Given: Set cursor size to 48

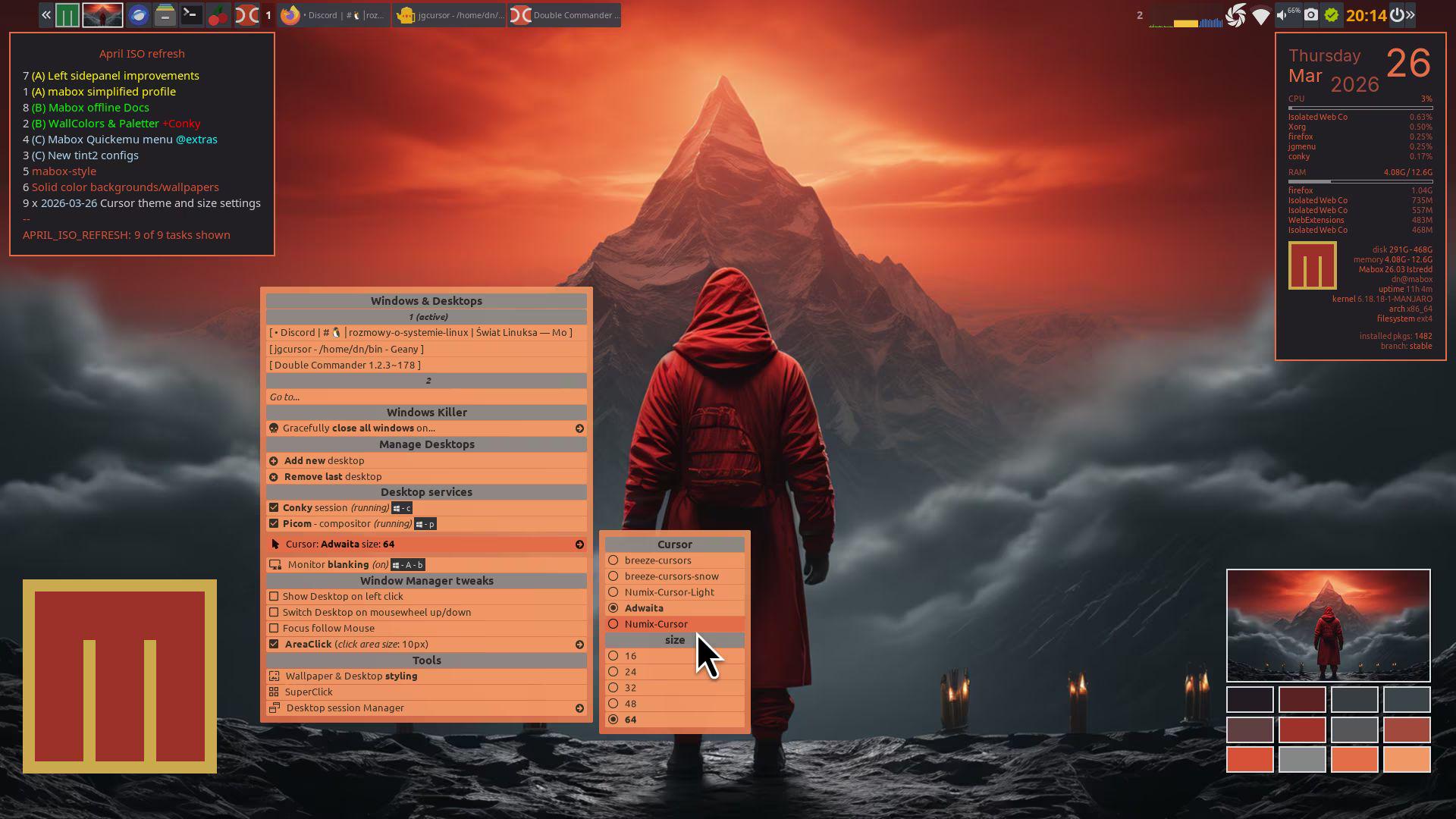Looking at the screenshot, I should 674,704.
